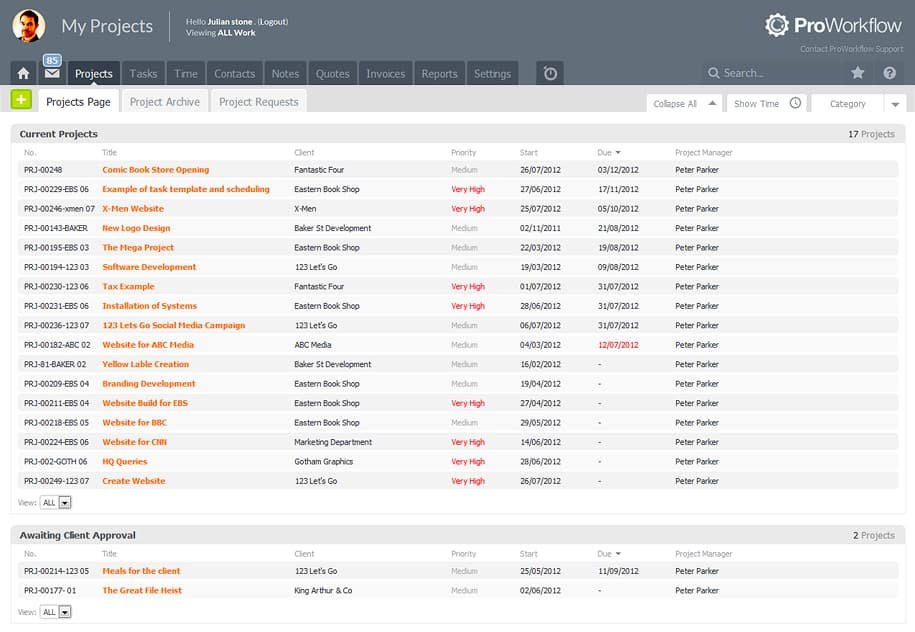The height and width of the screenshot is (632, 915).
Task: Open the Create Website project
Action: (134, 481)
